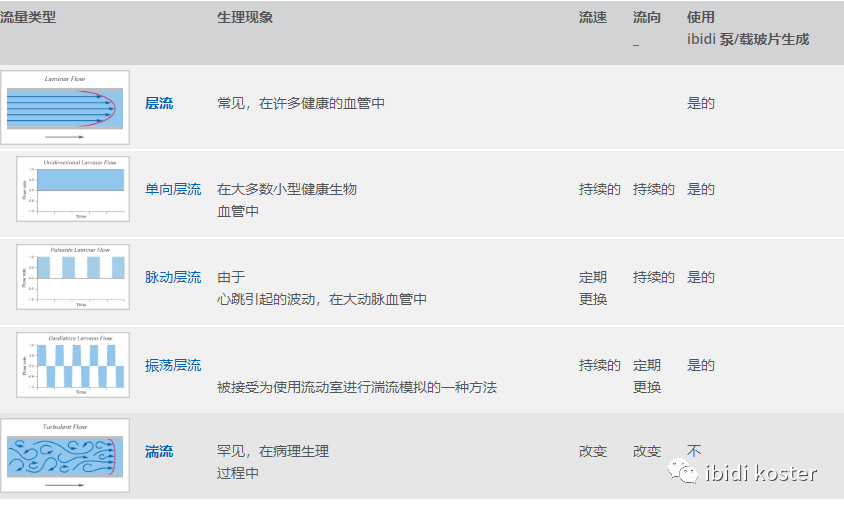844x508 pixels.
Task: Click 流向 cell 持续的 in 脉动层流 row
Action: click(653, 277)
